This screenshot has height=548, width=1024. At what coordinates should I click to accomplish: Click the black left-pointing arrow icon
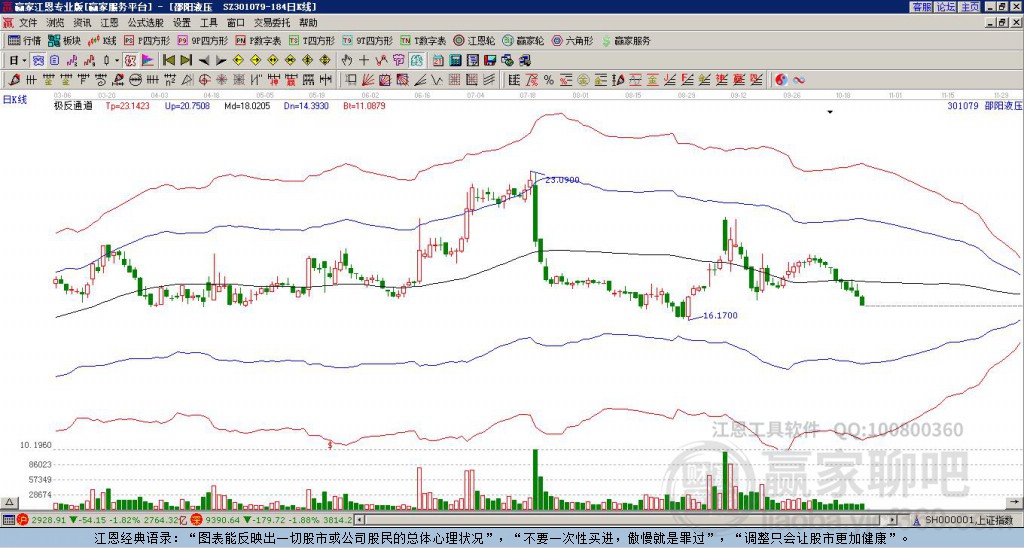203,61
